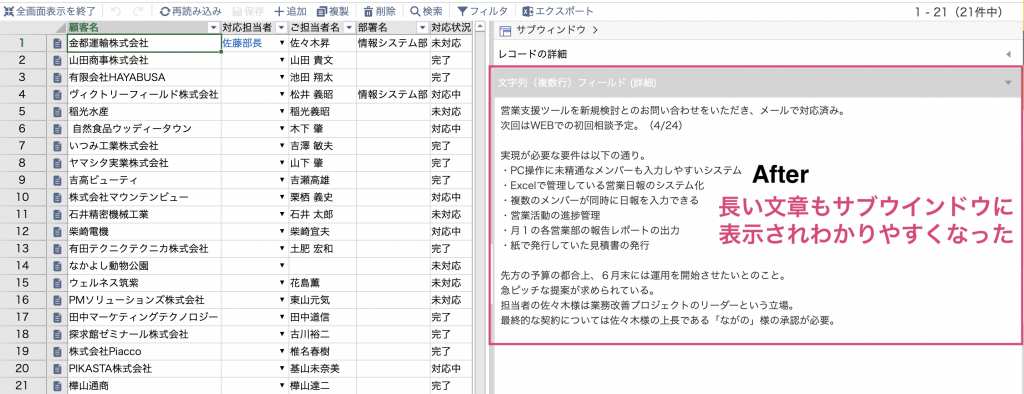
Task: Open 対応担当者 dropdown for 稲光水産
Action: click(282, 112)
